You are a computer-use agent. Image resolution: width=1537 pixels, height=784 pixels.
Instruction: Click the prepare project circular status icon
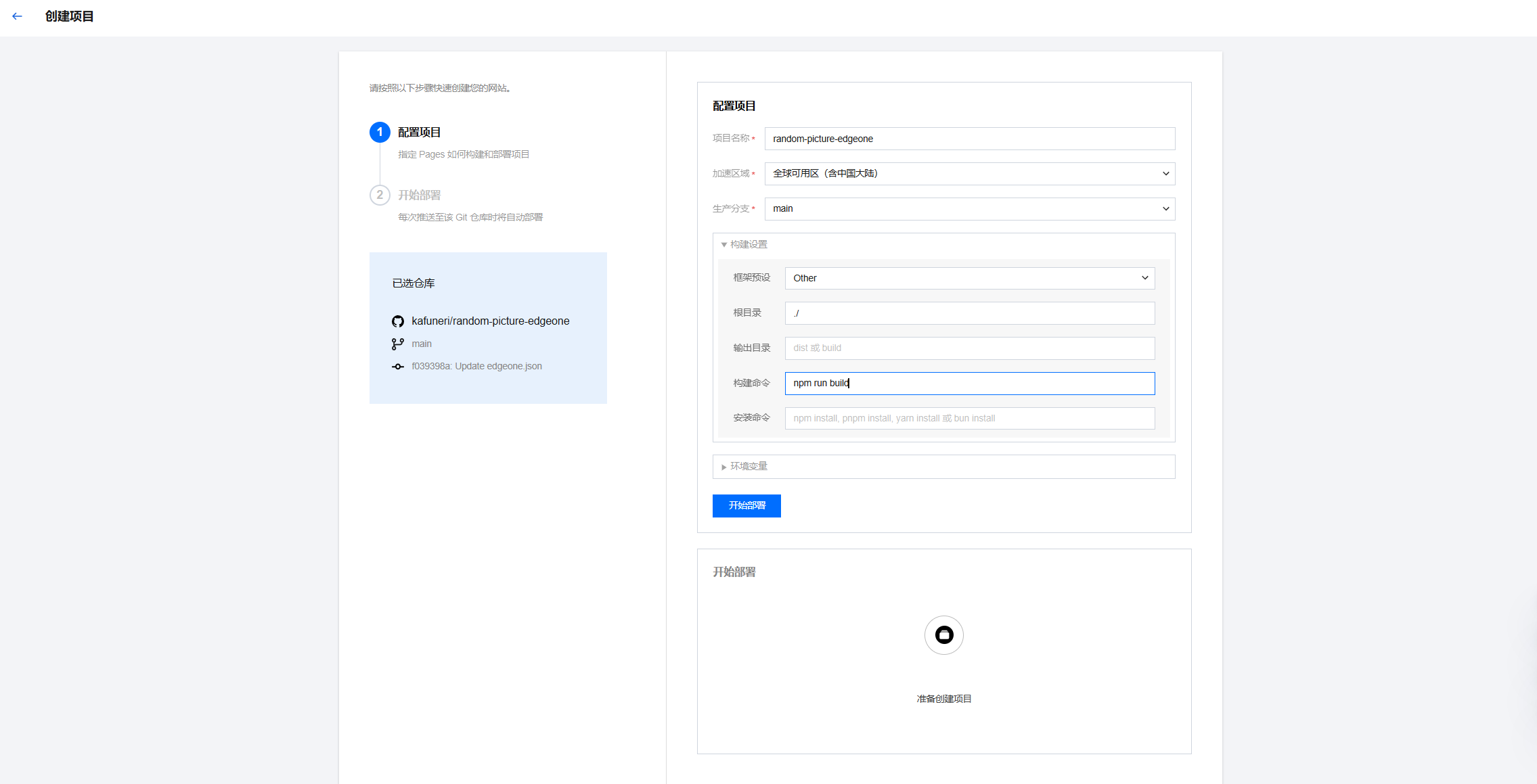click(943, 635)
